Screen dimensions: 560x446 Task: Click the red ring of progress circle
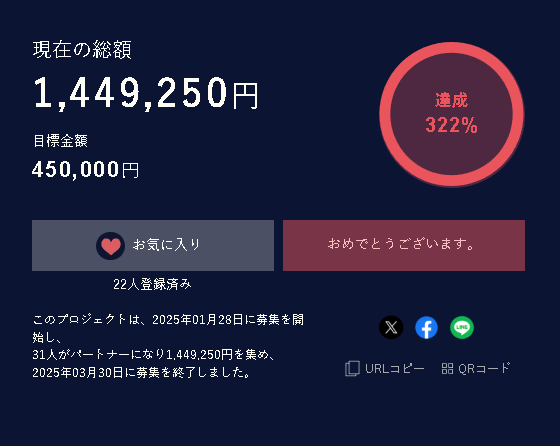452,48
